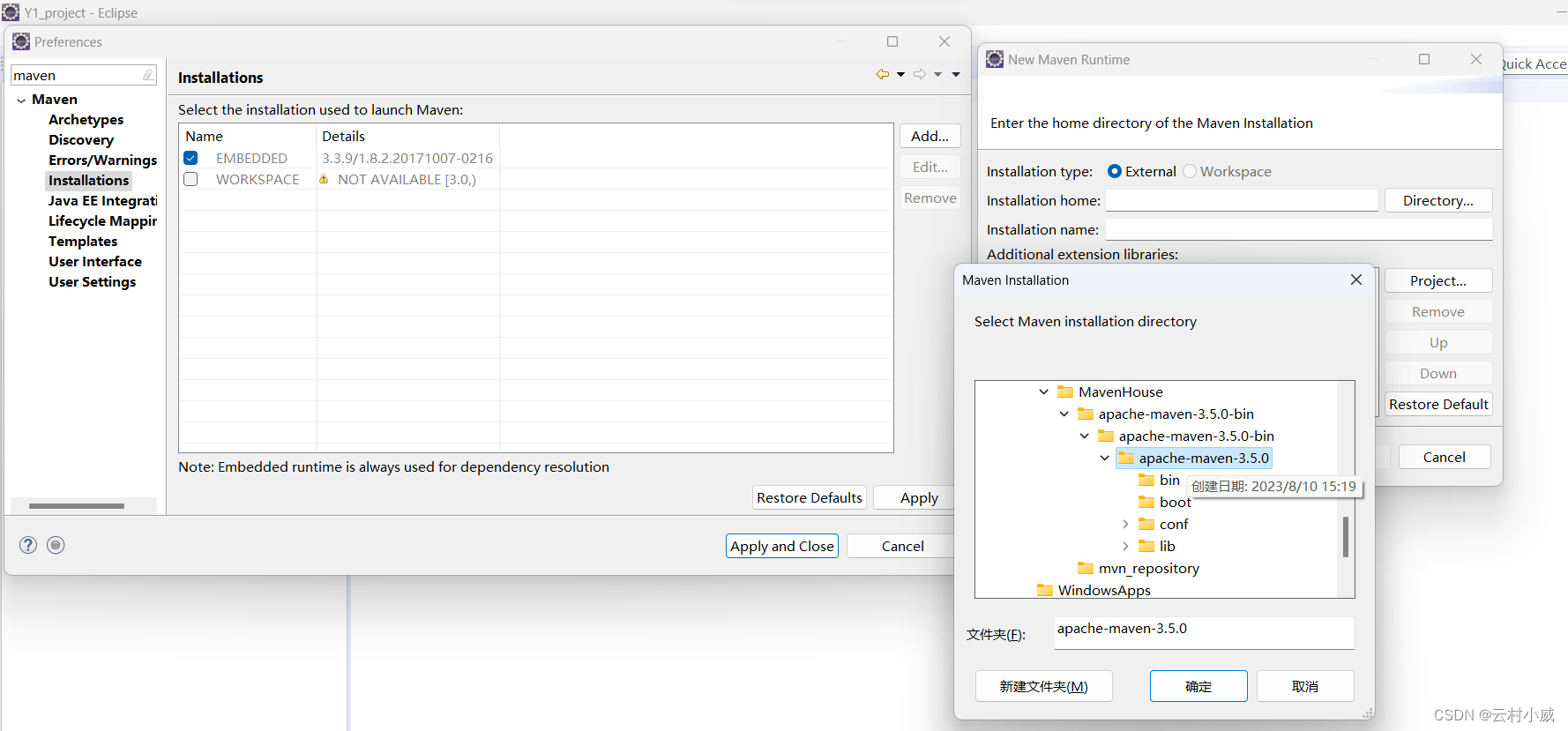This screenshot has width=1568, height=731.
Task: Cancel folder selection with 取消
Action: coord(1305,686)
